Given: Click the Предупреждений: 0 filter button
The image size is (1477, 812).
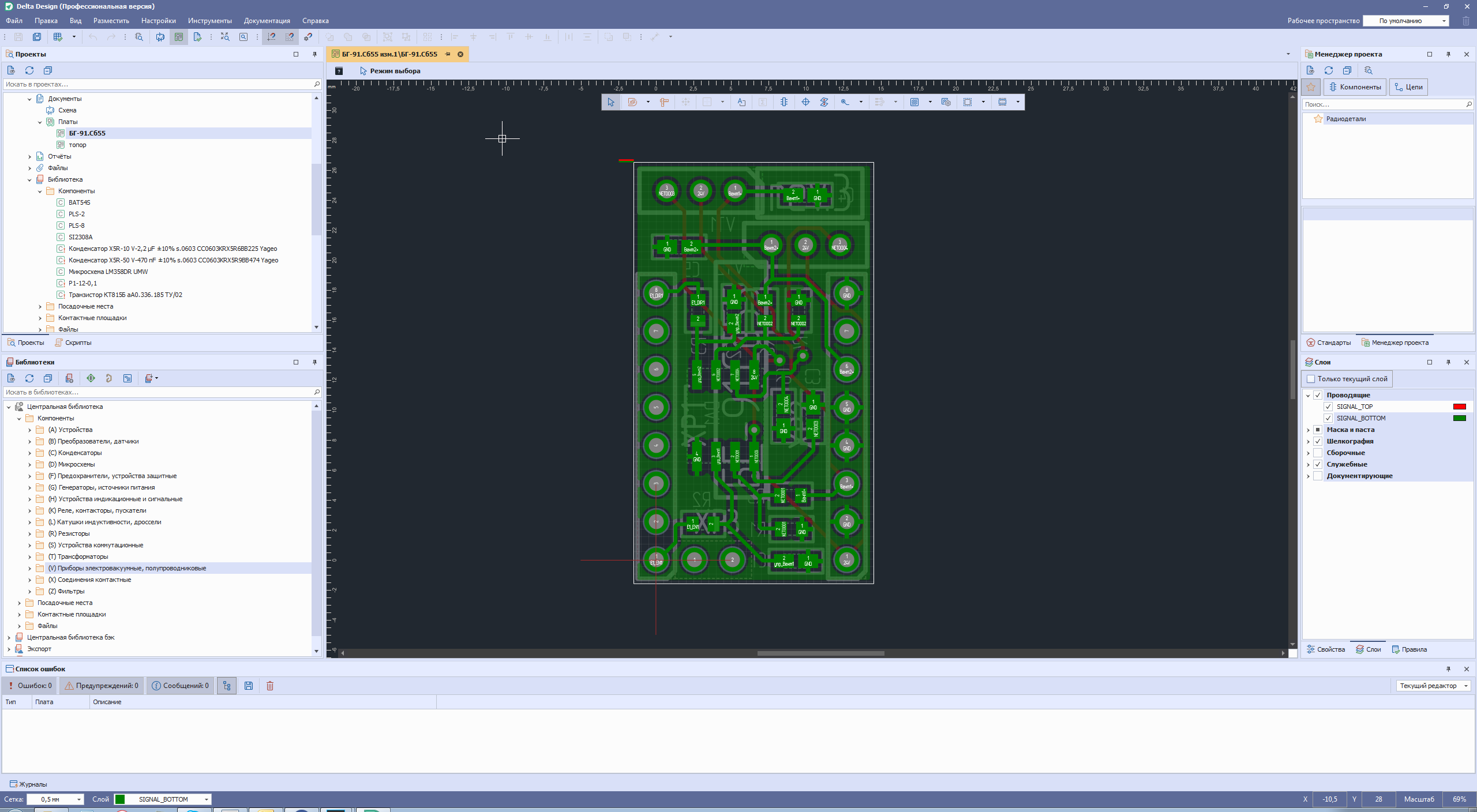Looking at the screenshot, I should coord(102,686).
